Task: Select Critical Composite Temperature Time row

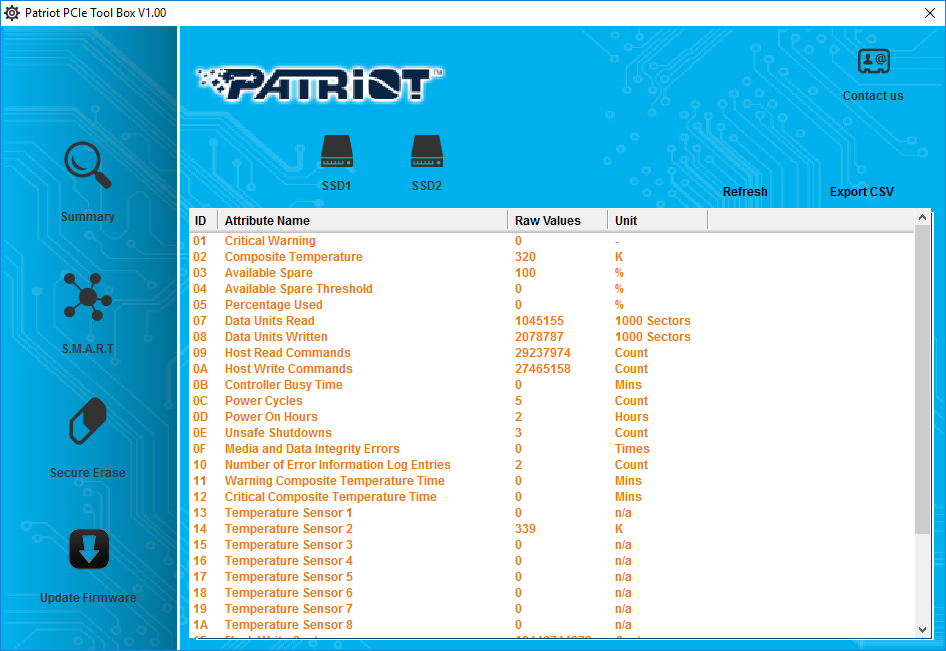Action: [x=551, y=497]
